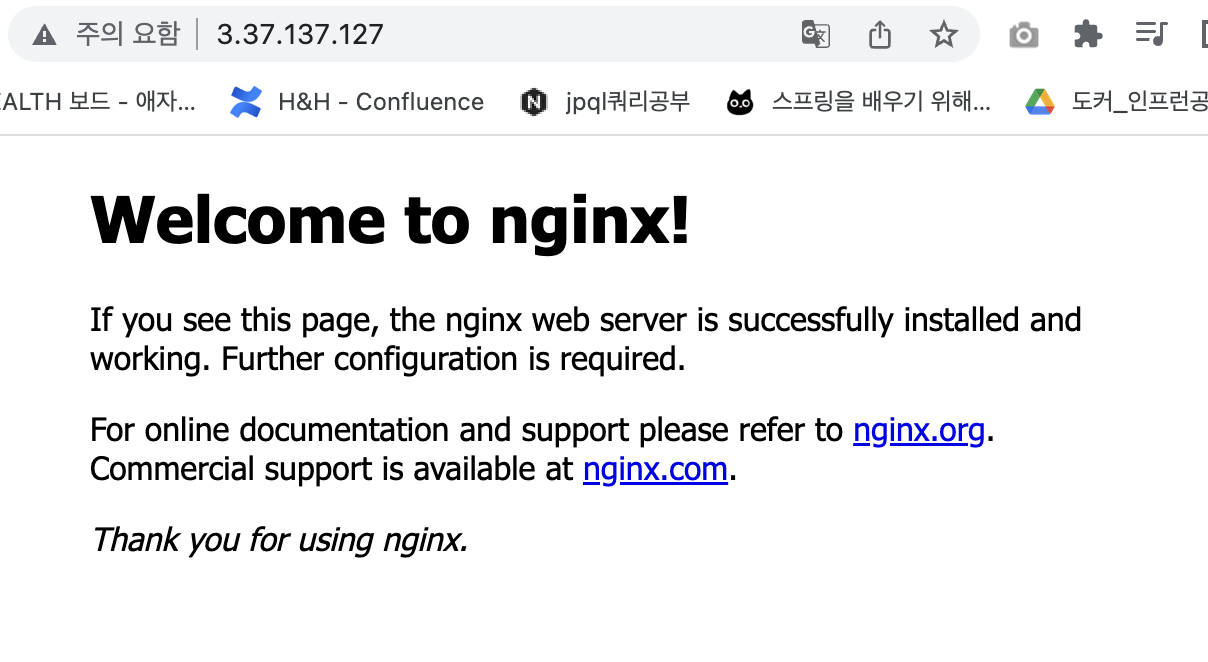1208x662 pixels.
Task: Open Google Translate icon in address bar
Action: (816, 35)
